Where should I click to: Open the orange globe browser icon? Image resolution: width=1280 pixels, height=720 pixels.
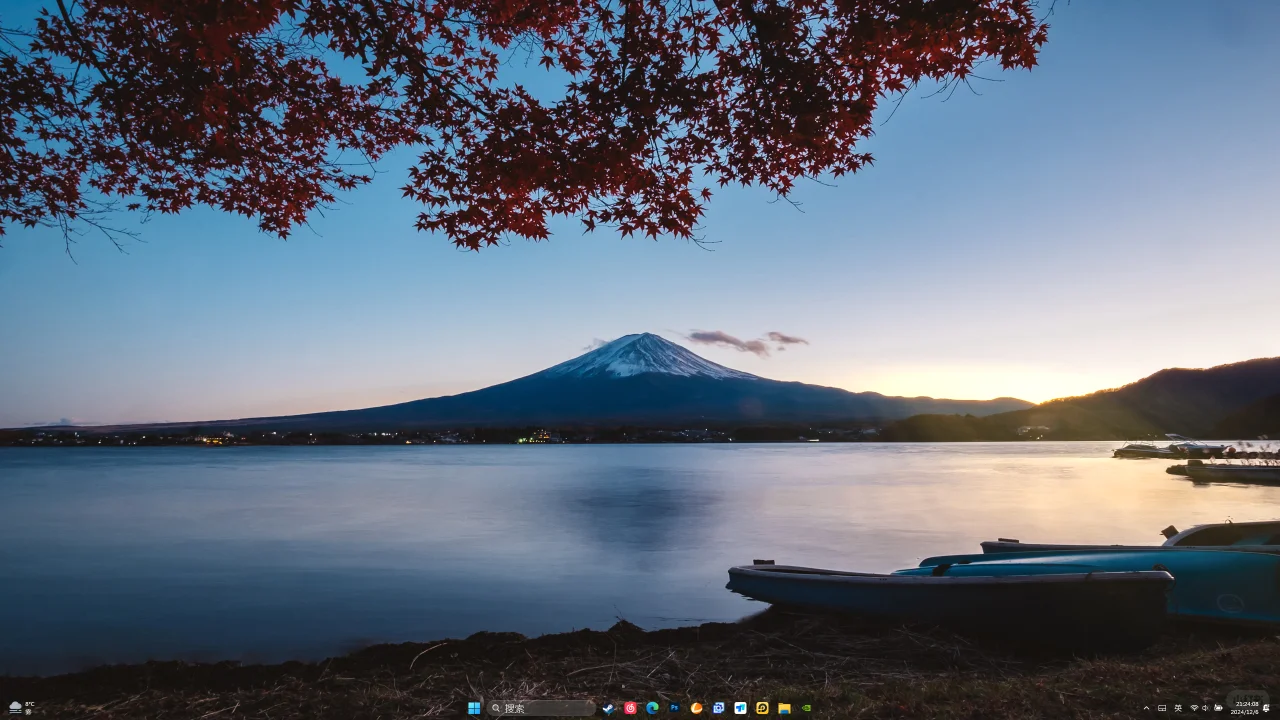[696, 708]
